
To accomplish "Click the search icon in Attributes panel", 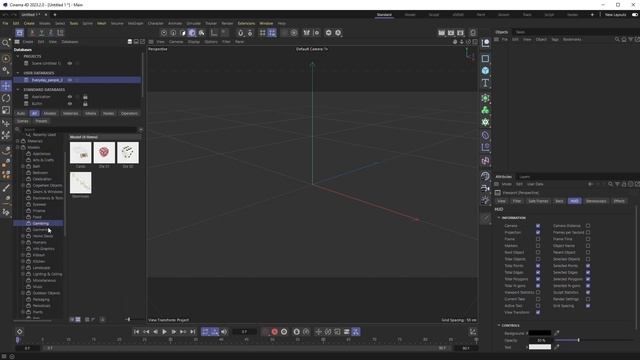I will pyautogui.click(x=611, y=184).
